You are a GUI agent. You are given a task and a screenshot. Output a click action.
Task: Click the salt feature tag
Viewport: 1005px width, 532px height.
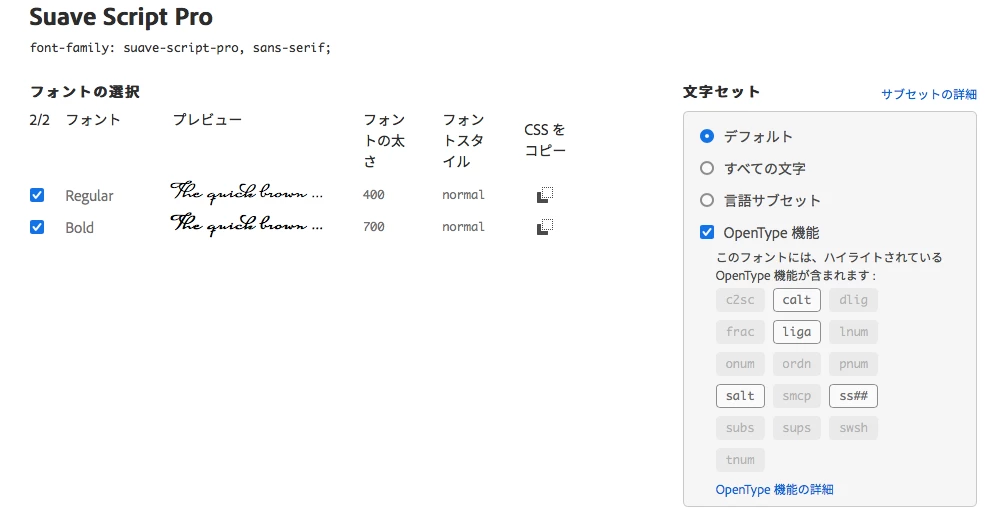point(740,396)
